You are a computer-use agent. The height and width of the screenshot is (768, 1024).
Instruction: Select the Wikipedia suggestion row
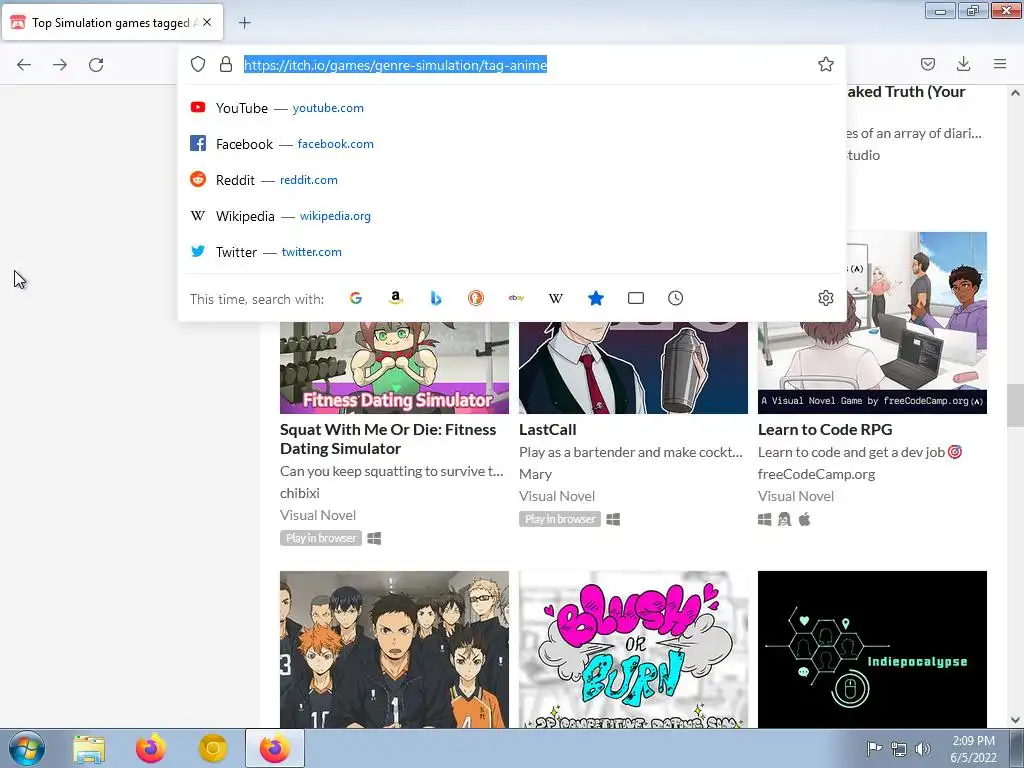(x=511, y=216)
